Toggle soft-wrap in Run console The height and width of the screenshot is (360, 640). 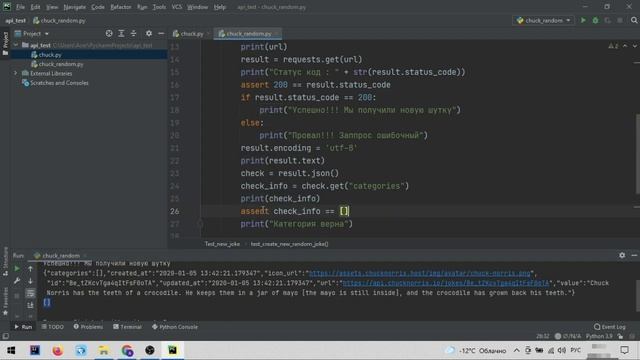click(31, 293)
